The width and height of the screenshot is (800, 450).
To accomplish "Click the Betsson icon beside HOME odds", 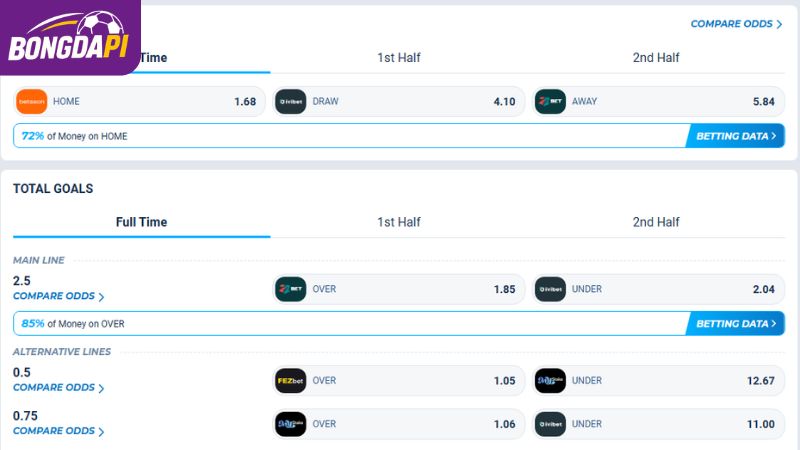I will point(32,102).
